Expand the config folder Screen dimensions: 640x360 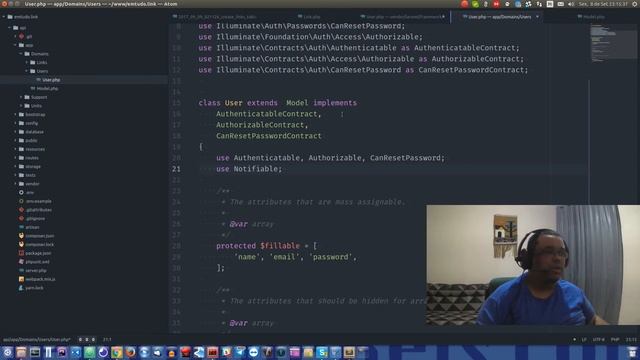click(x=16, y=123)
